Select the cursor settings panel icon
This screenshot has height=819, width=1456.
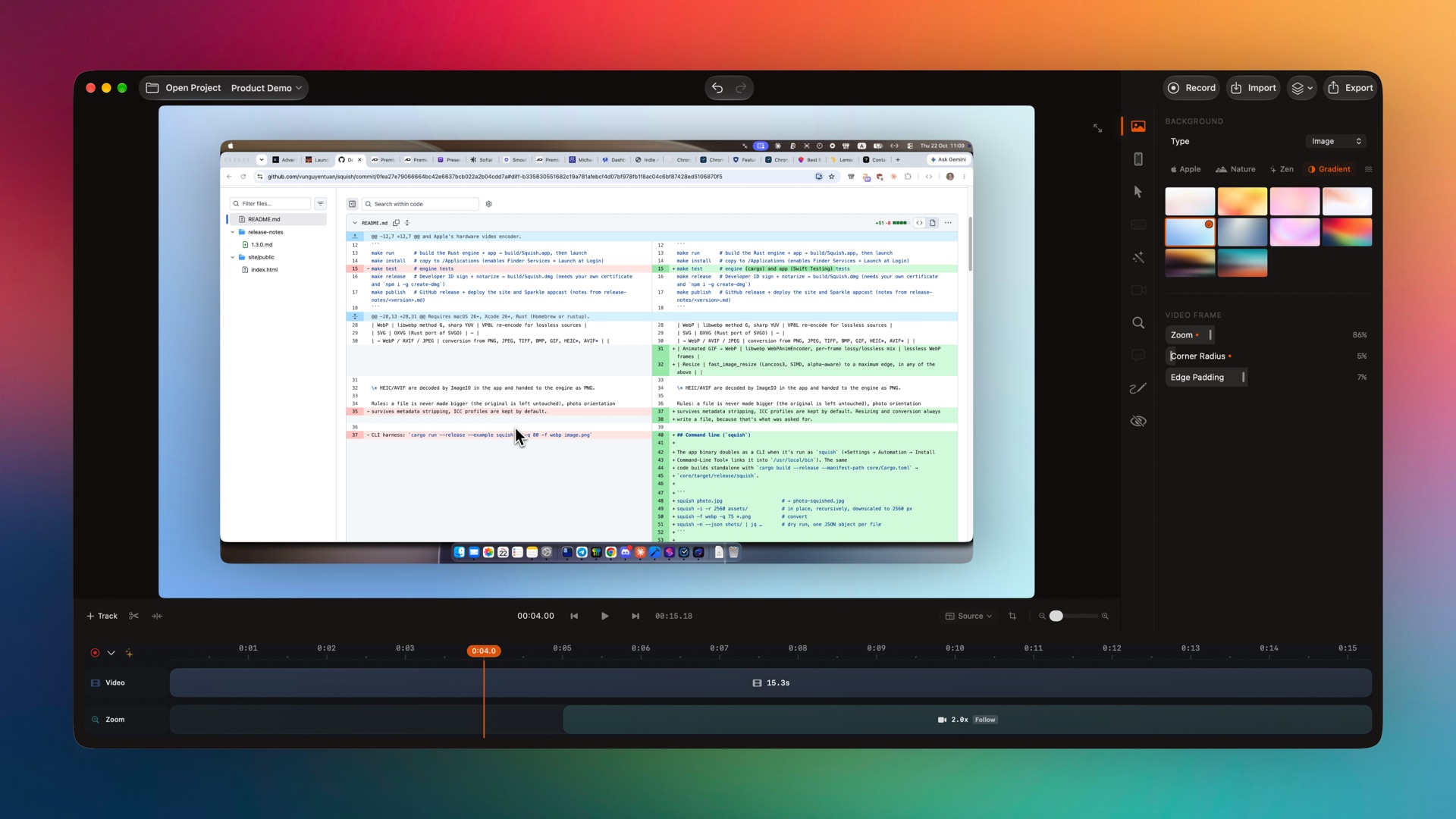1138,192
